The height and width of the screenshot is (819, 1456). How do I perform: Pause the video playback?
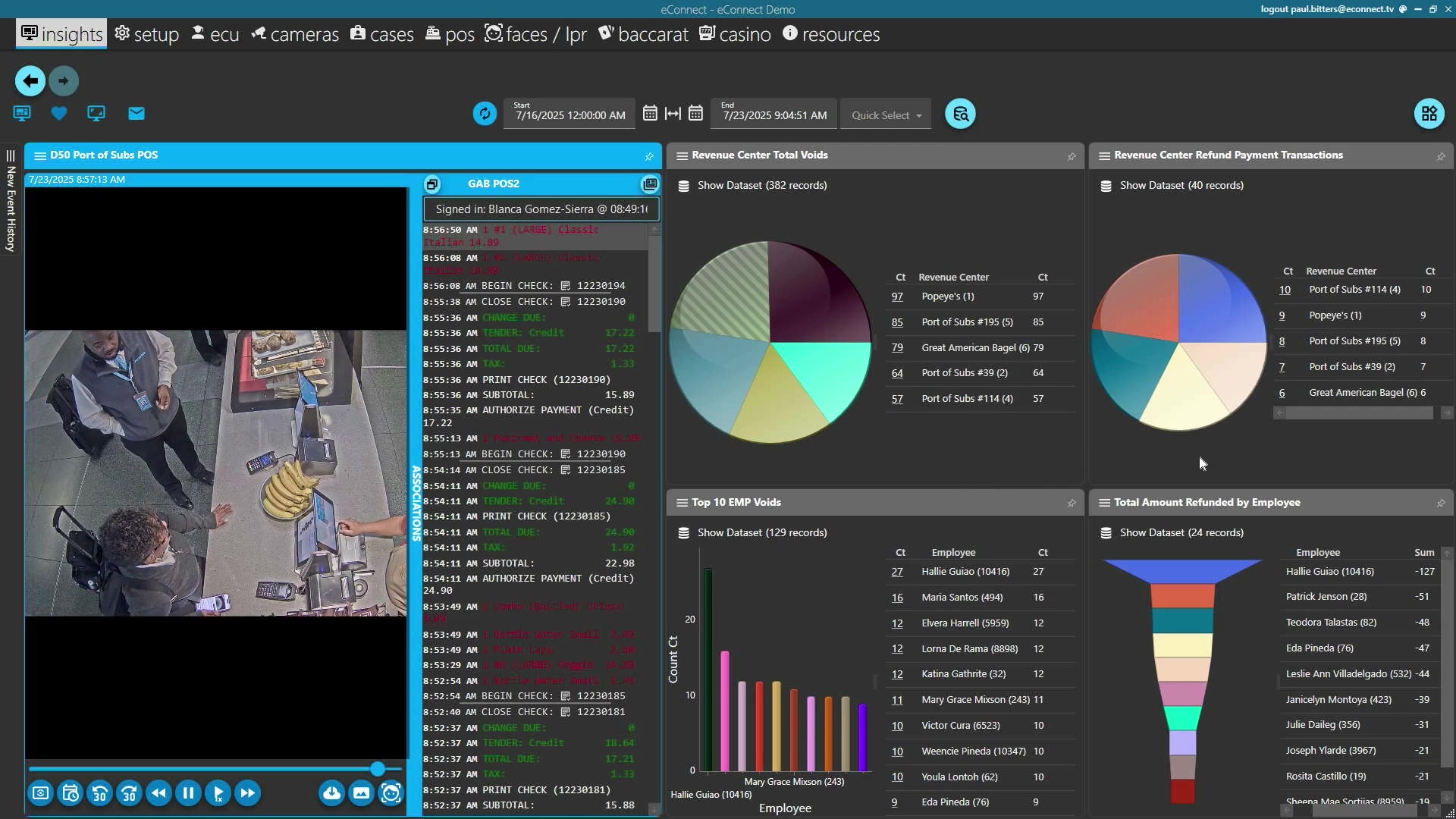pos(189,793)
